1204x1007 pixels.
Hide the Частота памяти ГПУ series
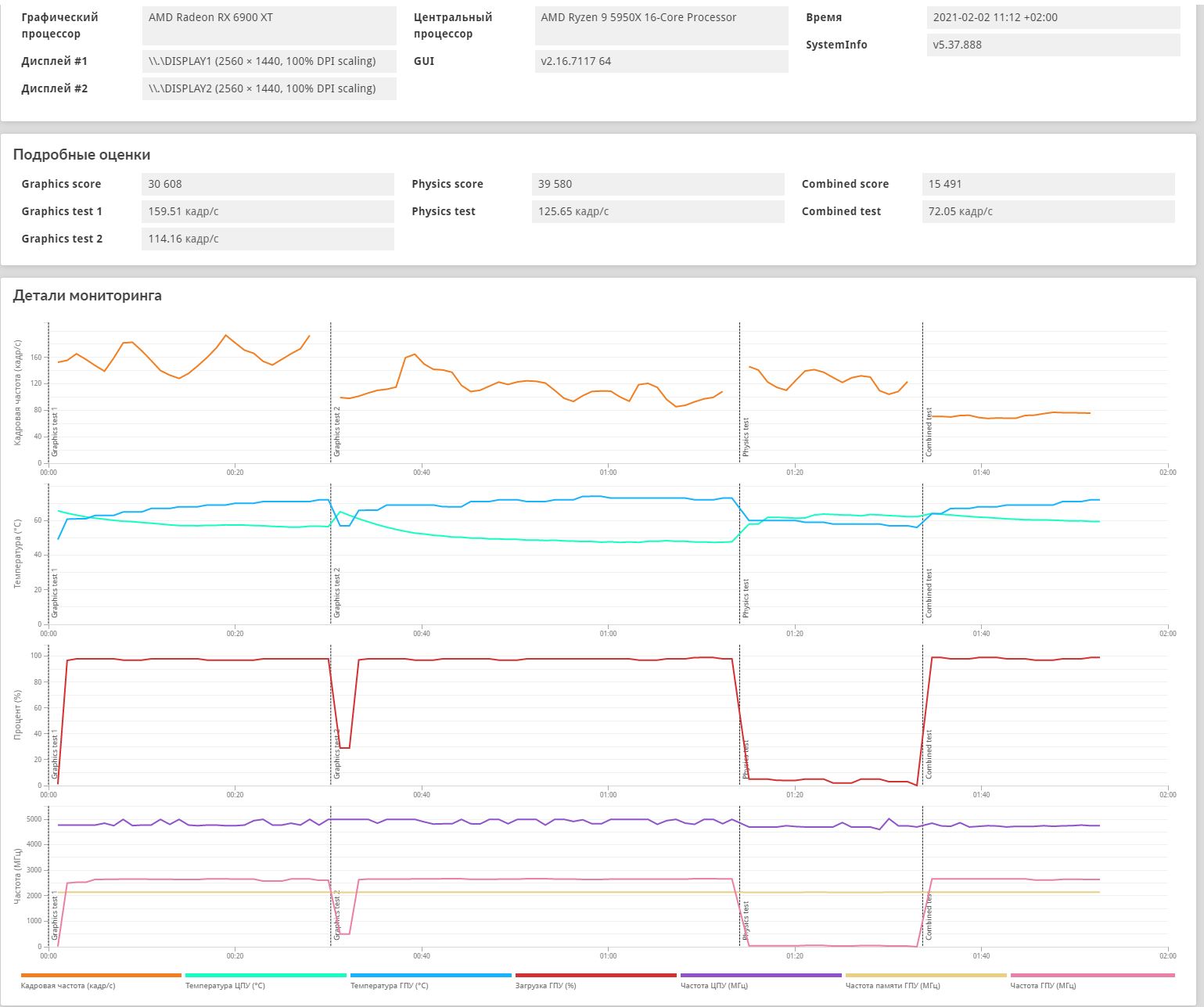893,986
